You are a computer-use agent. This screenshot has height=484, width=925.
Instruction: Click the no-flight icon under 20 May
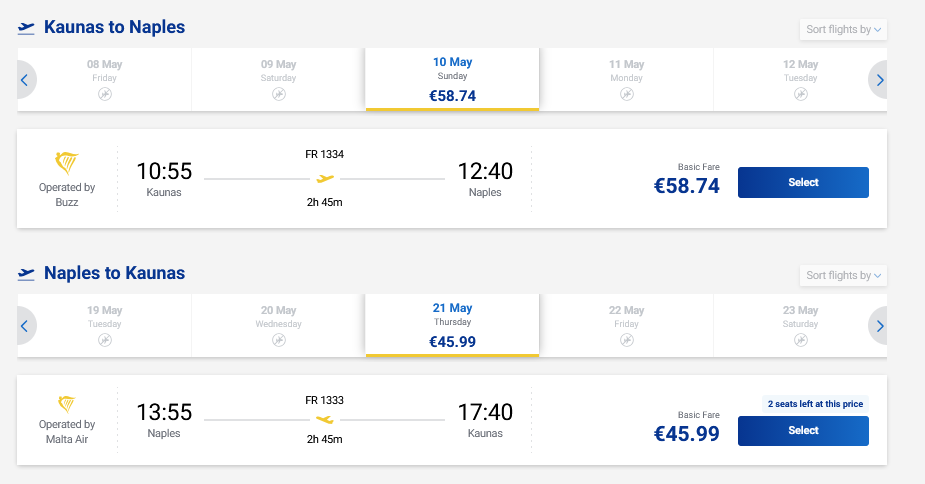[278, 340]
